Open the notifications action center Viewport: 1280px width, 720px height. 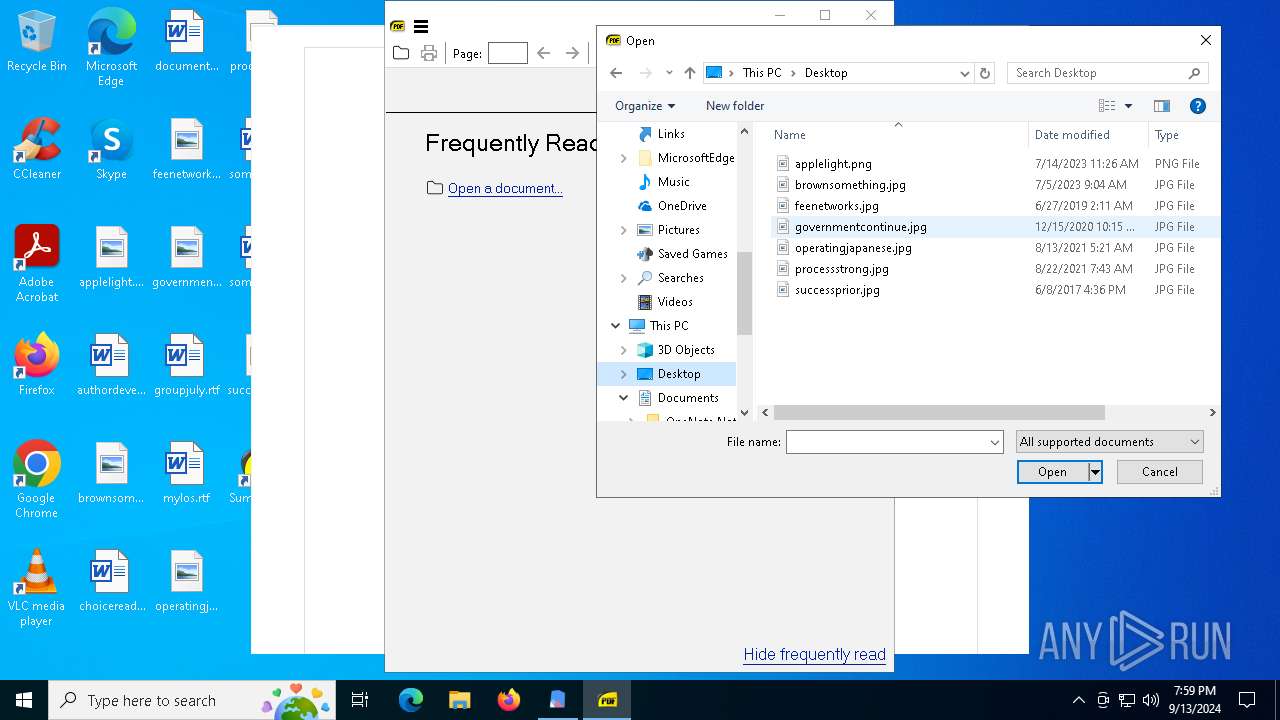point(1247,700)
